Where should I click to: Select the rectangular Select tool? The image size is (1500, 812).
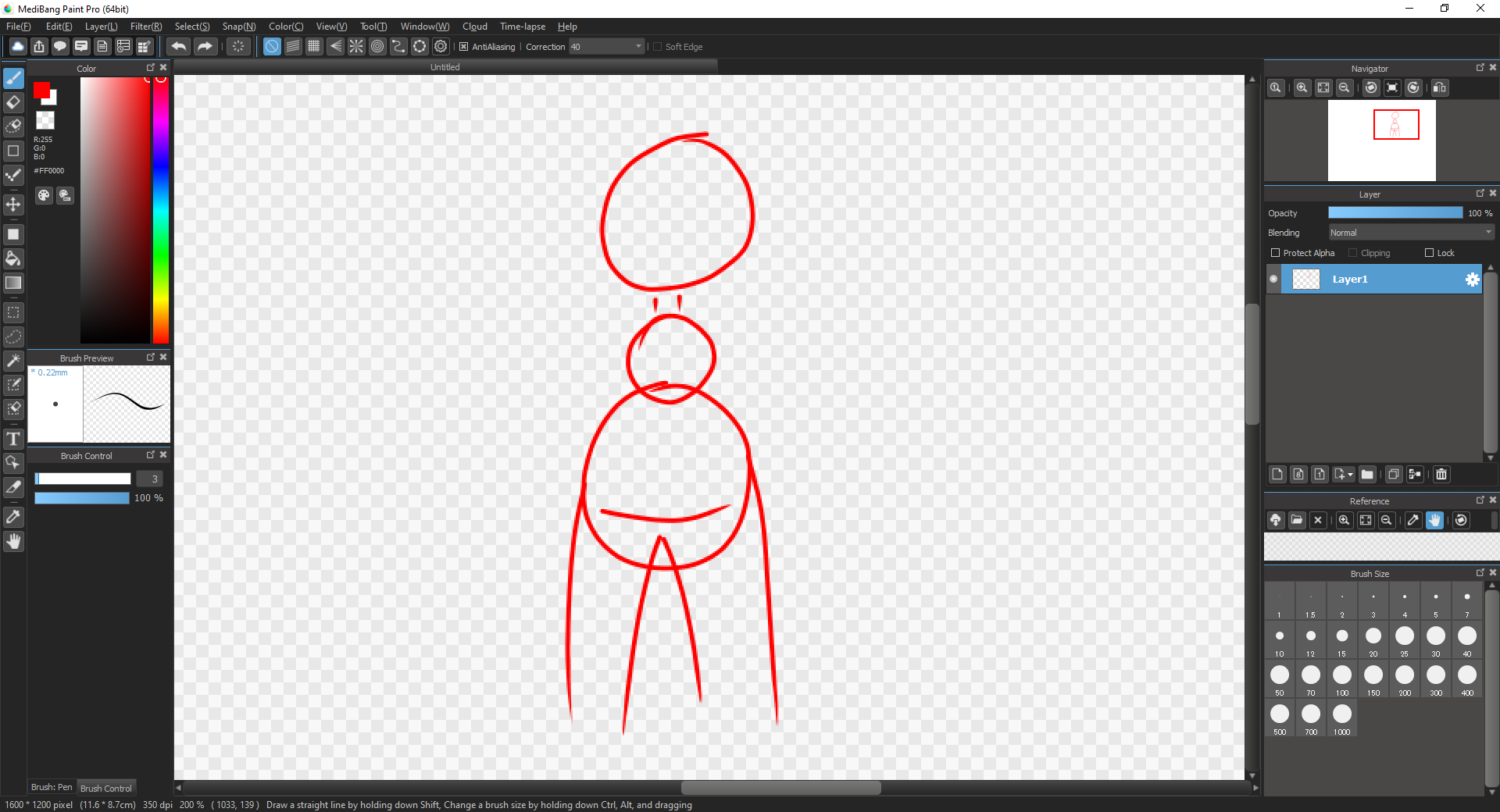pyautogui.click(x=13, y=312)
